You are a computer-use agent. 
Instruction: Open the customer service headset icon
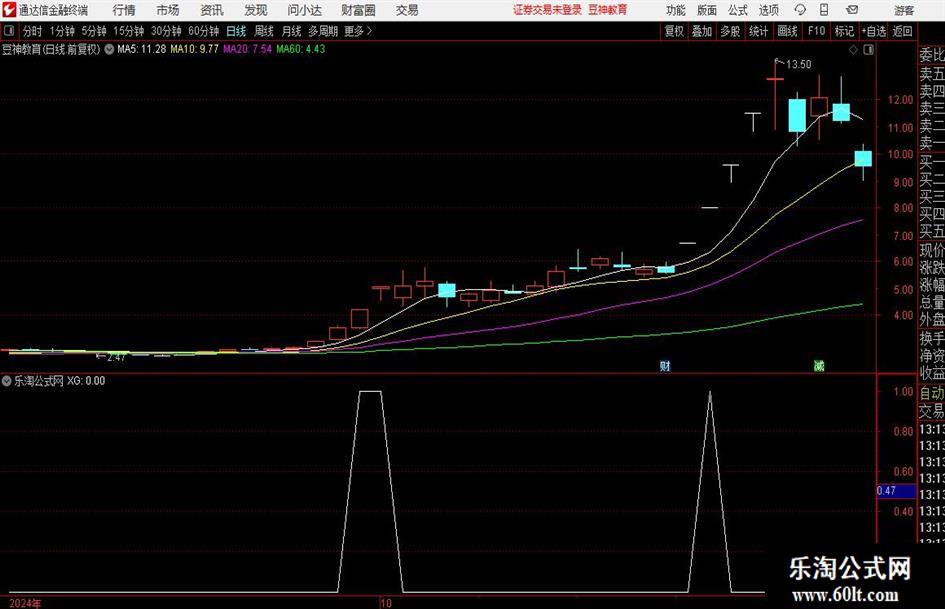pos(800,10)
